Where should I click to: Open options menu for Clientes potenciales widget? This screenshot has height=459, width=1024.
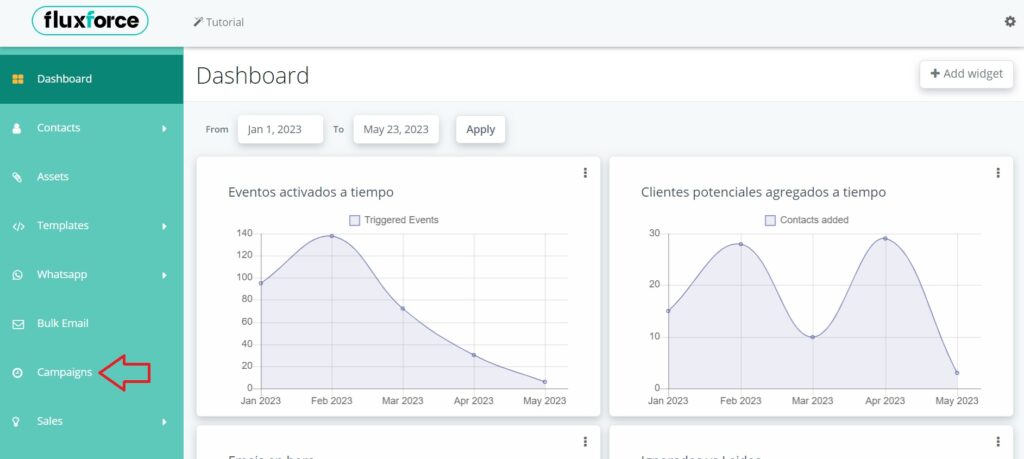tap(997, 172)
